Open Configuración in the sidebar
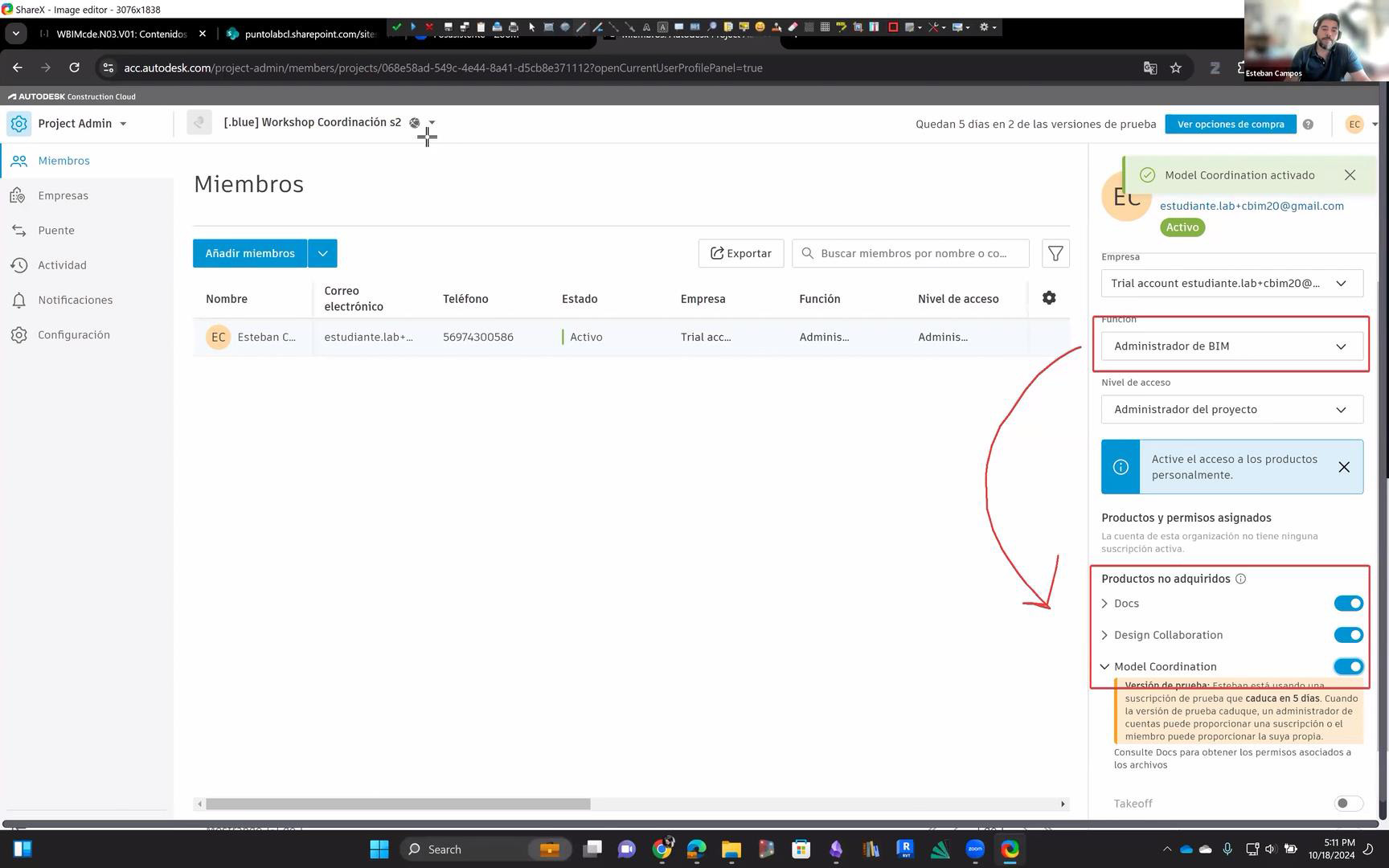The image size is (1389, 868). click(73, 334)
